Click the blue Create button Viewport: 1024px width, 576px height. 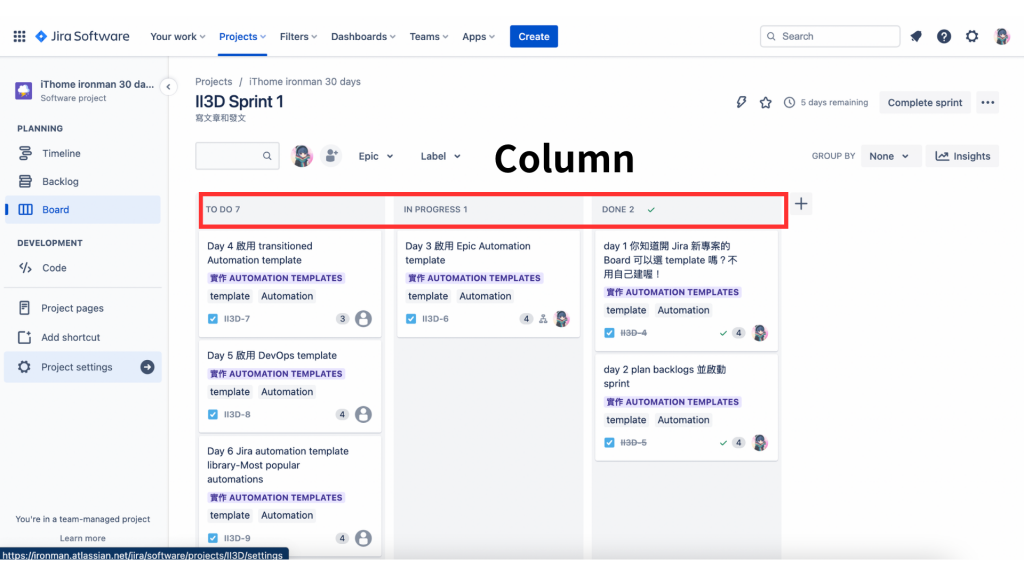click(x=534, y=37)
